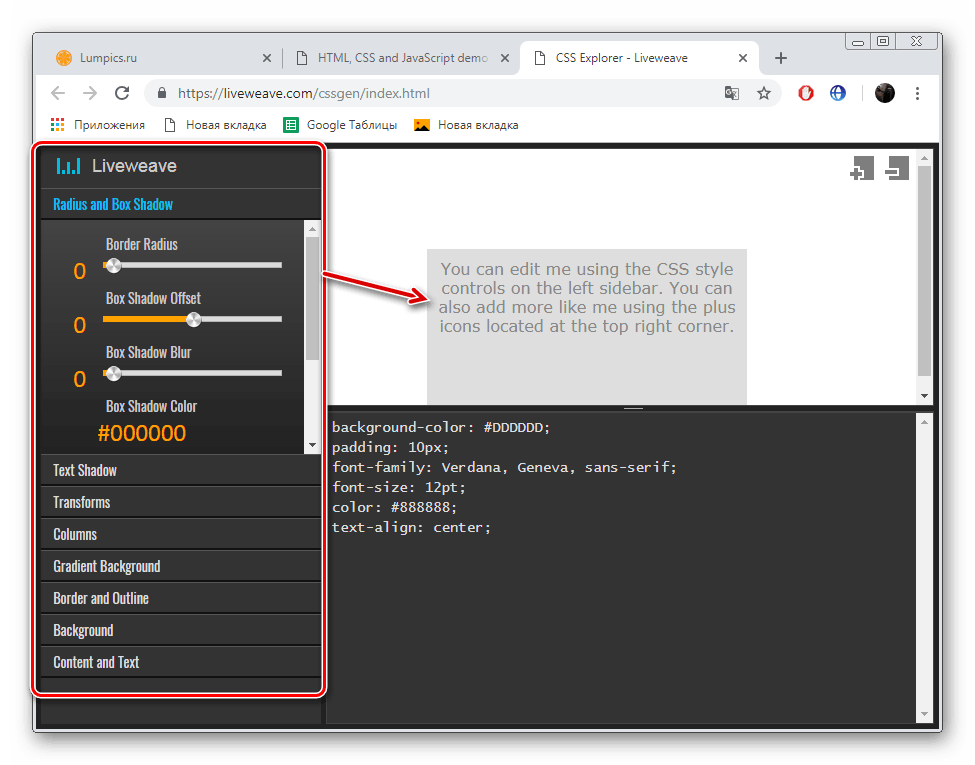
Task: Expand the Background section
Action: pyautogui.click(x=181, y=630)
